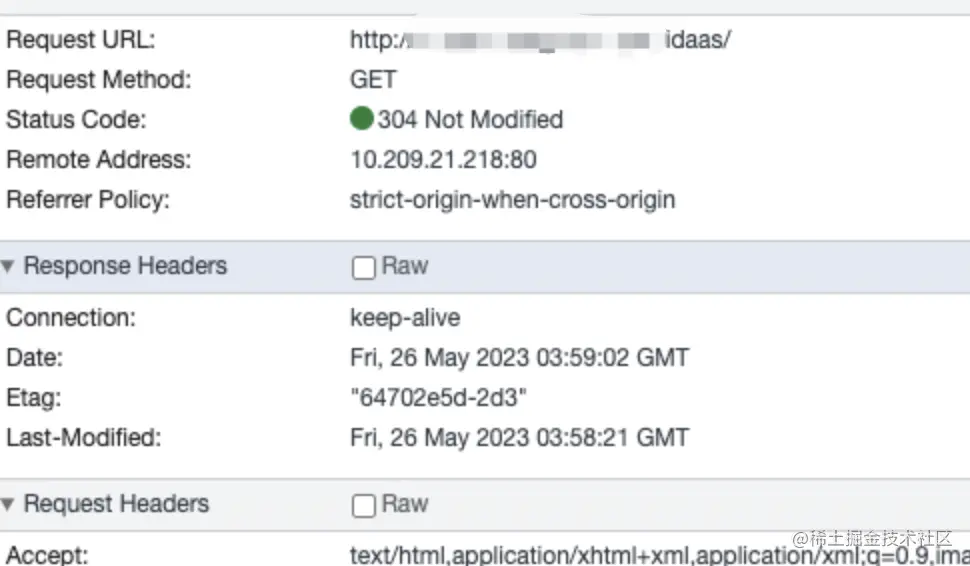This screenshot has height=566, width=970.
Task: Select the keep-alive connection value
Action: click(x=405, y=318)
